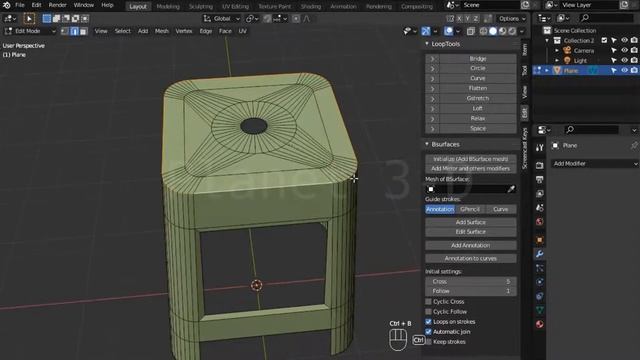The image size is (640, 360).
Task: Collapse Bsurfaces panel
Action: point(427,144)
